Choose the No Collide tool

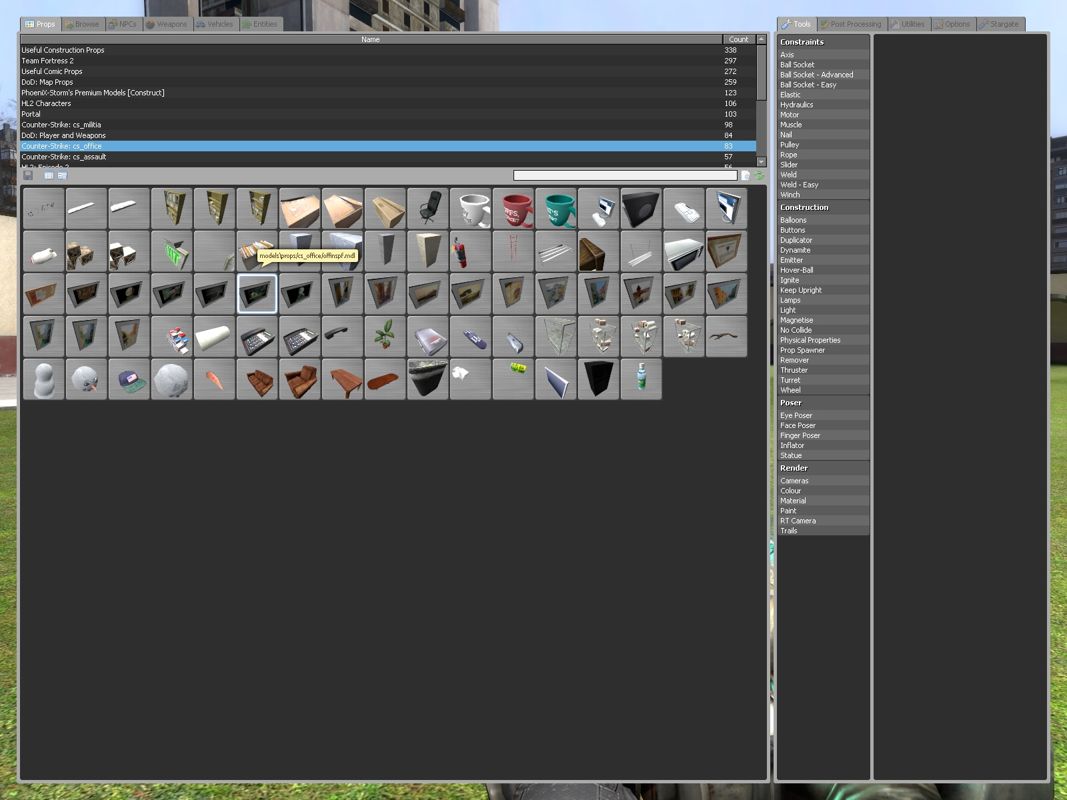[x=823, y=330]
